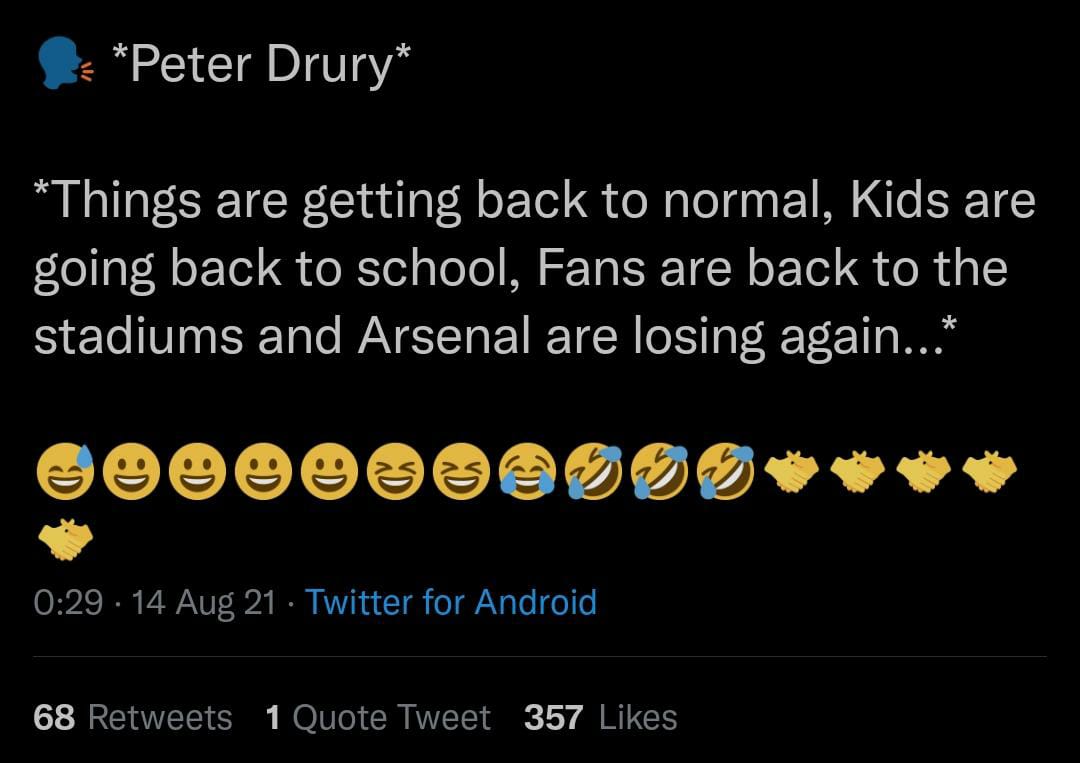This screenshot has height=763, width=1080.
Task: Click the last handshake emoji in the top row
Action: coord(990,472)
